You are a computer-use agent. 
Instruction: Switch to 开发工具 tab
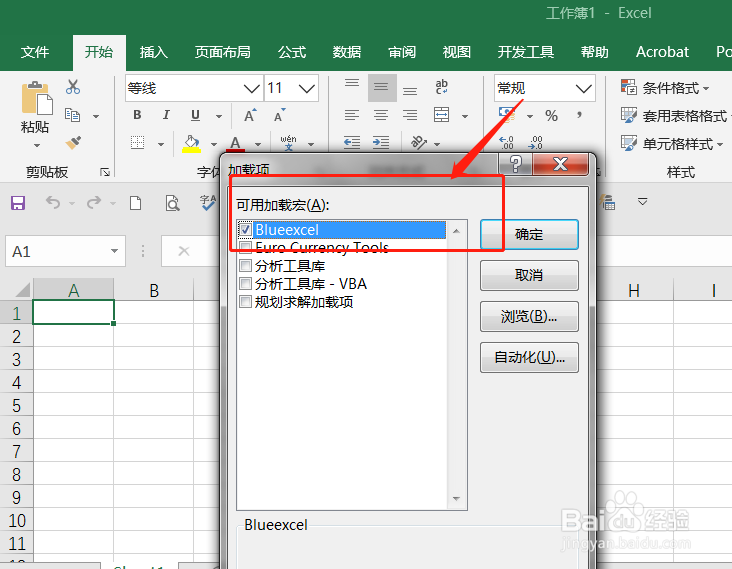(526, 52)
